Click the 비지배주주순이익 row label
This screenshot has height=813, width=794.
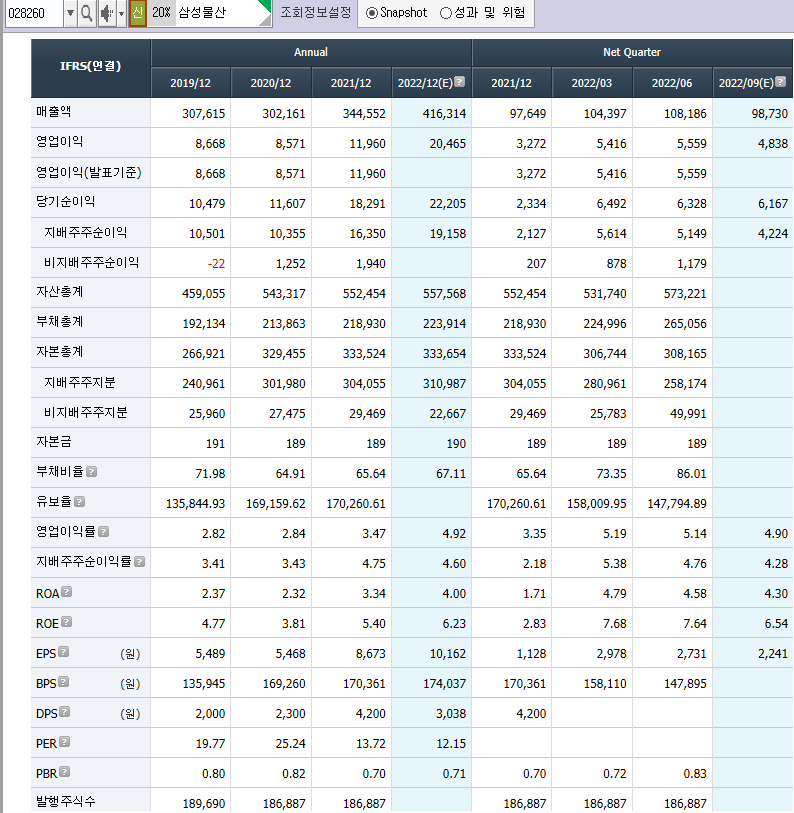point(91,262)
